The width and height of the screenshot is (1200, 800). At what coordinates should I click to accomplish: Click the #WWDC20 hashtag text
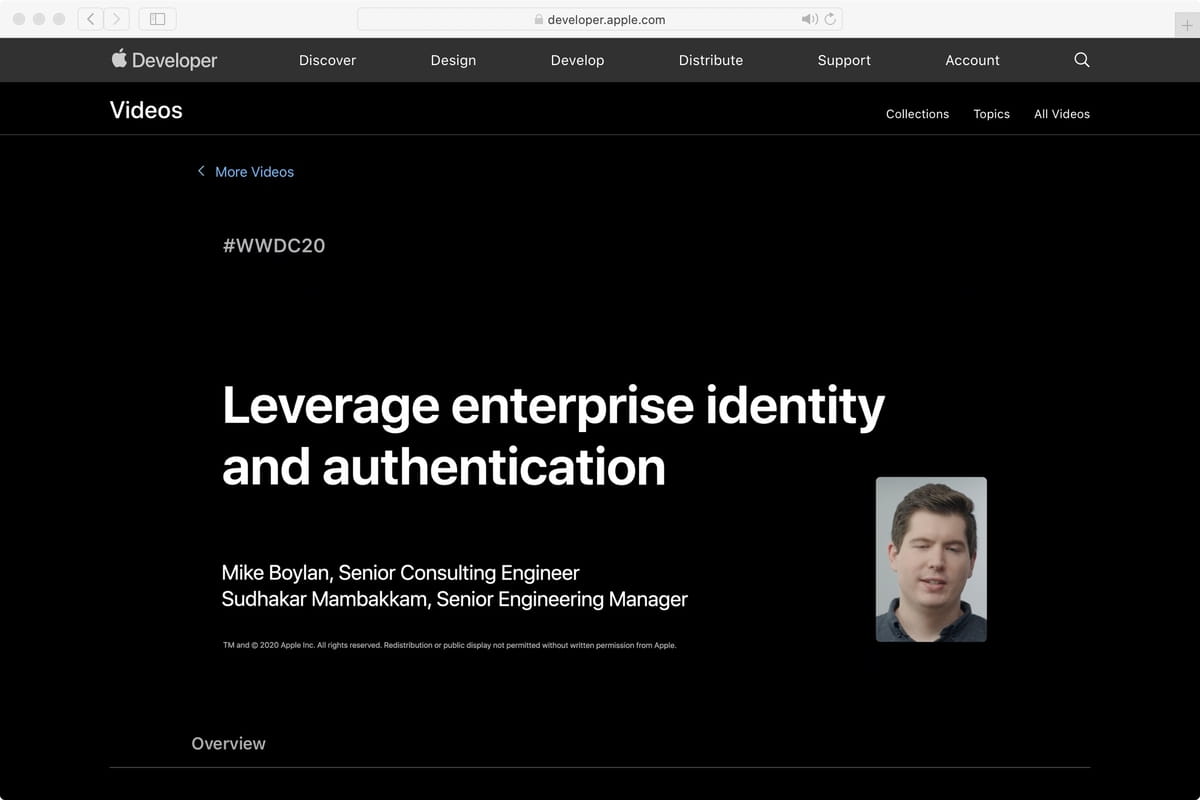click(x=274, y=245)
